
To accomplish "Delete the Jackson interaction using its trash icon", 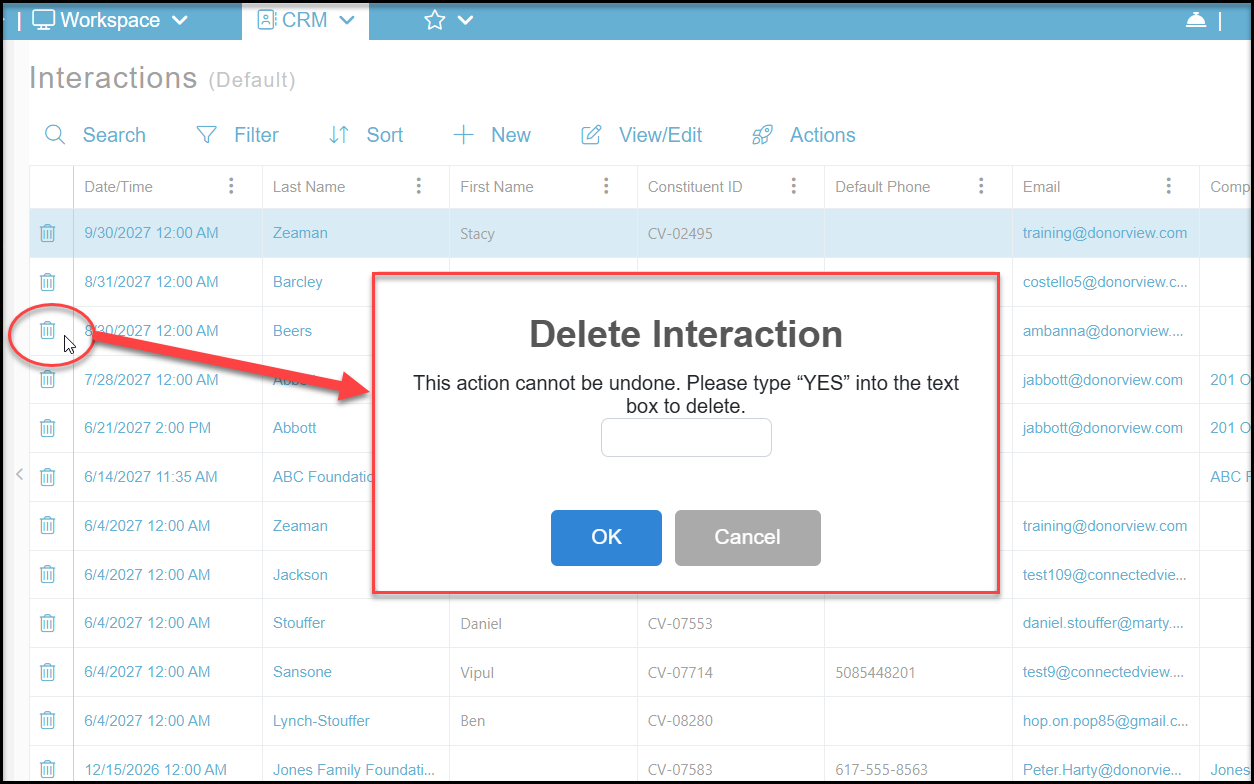I will [47, 574].
